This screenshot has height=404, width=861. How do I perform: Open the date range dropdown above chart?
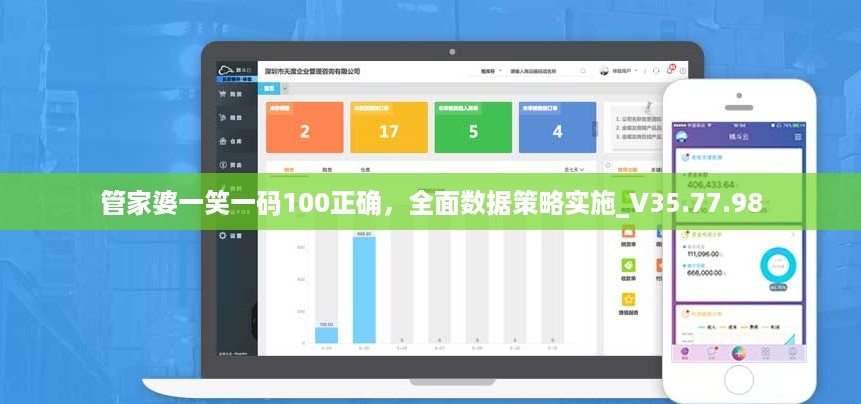click(574, 170)
